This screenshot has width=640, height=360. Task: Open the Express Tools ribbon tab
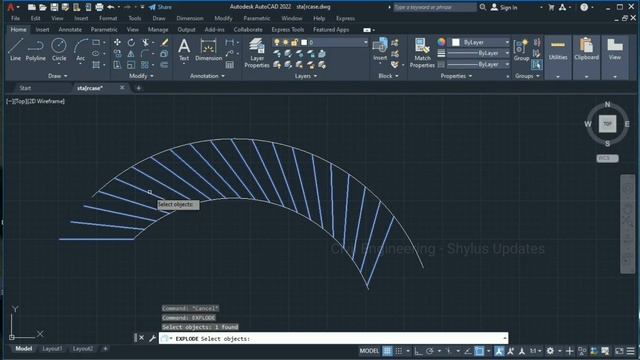point(287,29)
